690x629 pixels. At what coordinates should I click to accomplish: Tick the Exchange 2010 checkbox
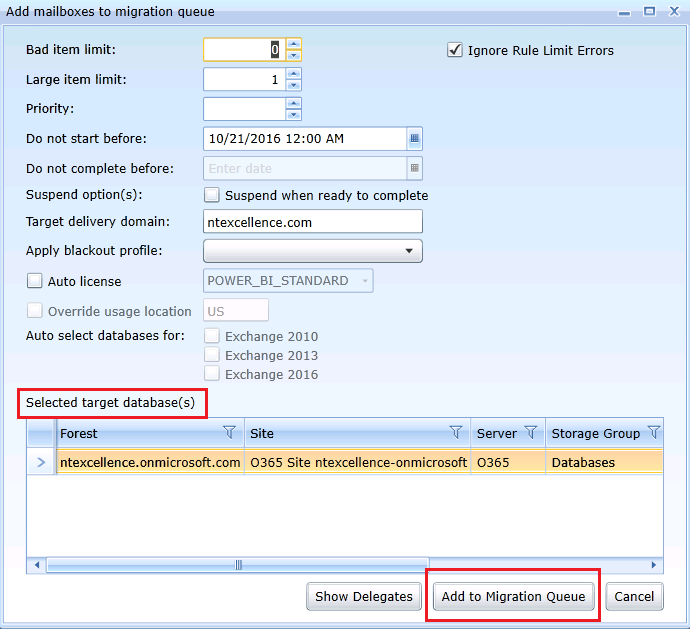coord(212,336)
